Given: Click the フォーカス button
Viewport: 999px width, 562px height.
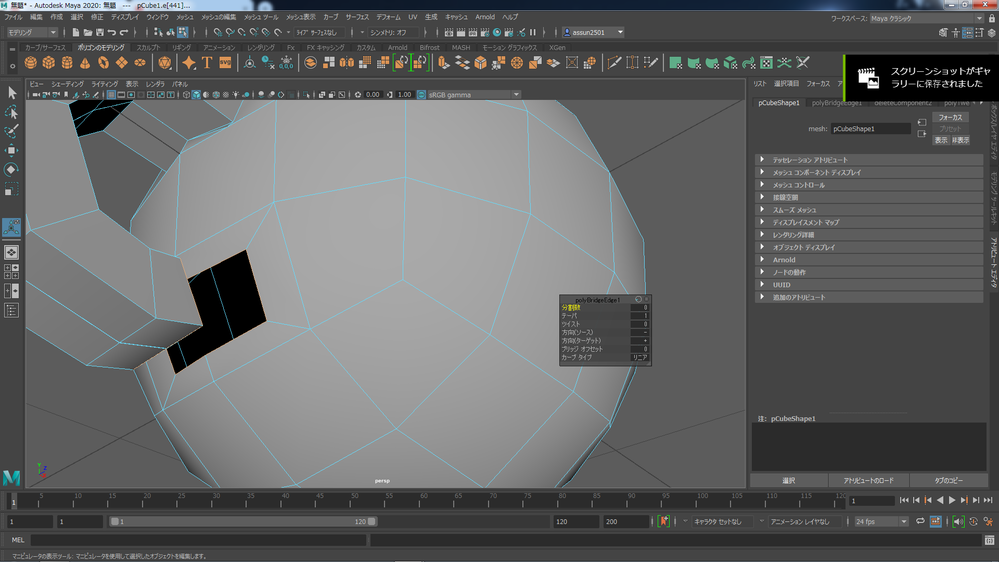Looking at the screenshot, I should [949, 117].
